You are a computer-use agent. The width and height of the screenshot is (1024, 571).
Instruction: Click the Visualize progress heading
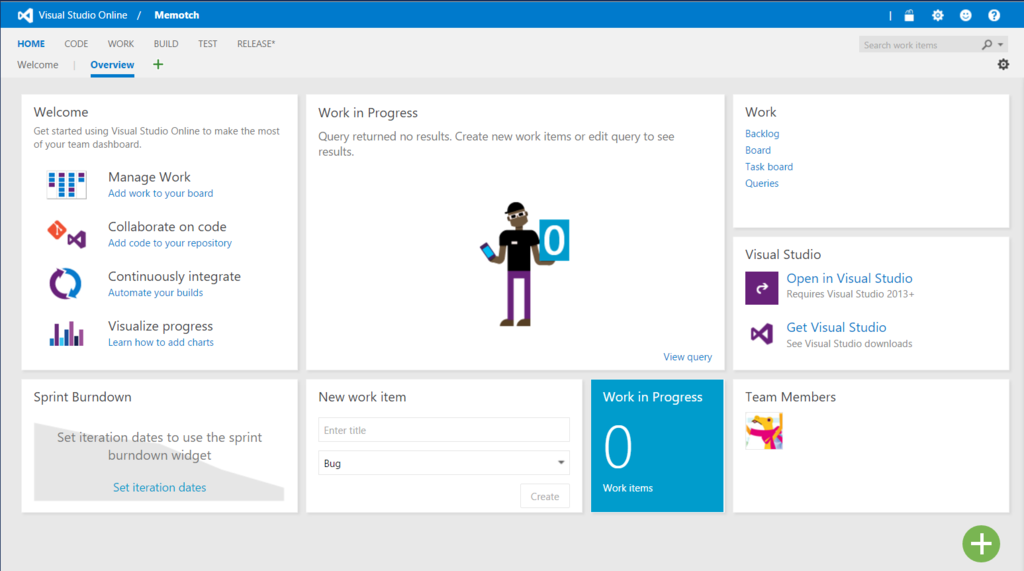[161, 326]
